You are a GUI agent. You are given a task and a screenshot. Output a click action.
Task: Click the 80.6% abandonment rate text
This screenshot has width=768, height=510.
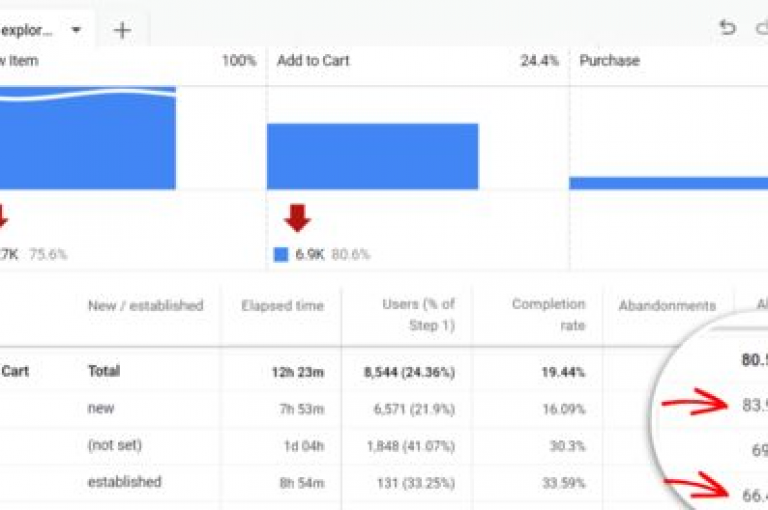pos(351,255)
